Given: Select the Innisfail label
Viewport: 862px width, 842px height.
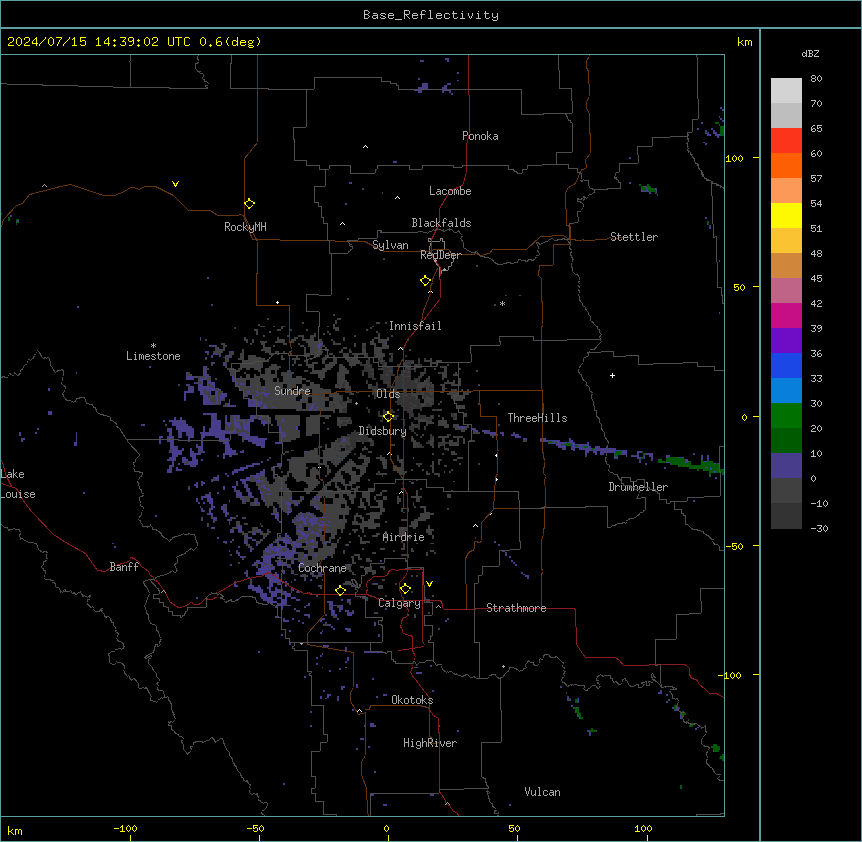Looking at the screenshot, I should [x=415, y=326].
